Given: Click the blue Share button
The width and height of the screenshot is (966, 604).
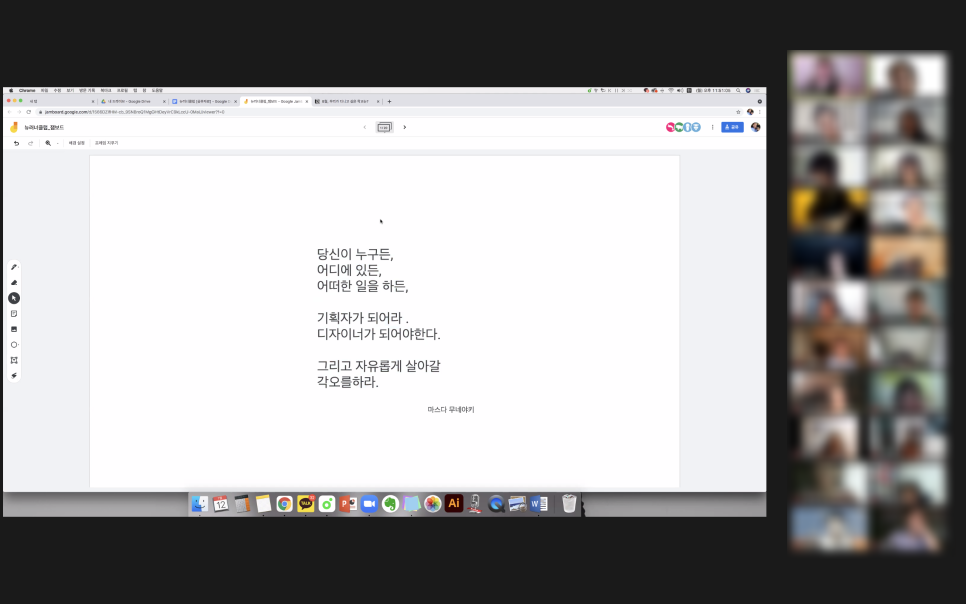Looking at the screenshot, I should tap(733, 127).
